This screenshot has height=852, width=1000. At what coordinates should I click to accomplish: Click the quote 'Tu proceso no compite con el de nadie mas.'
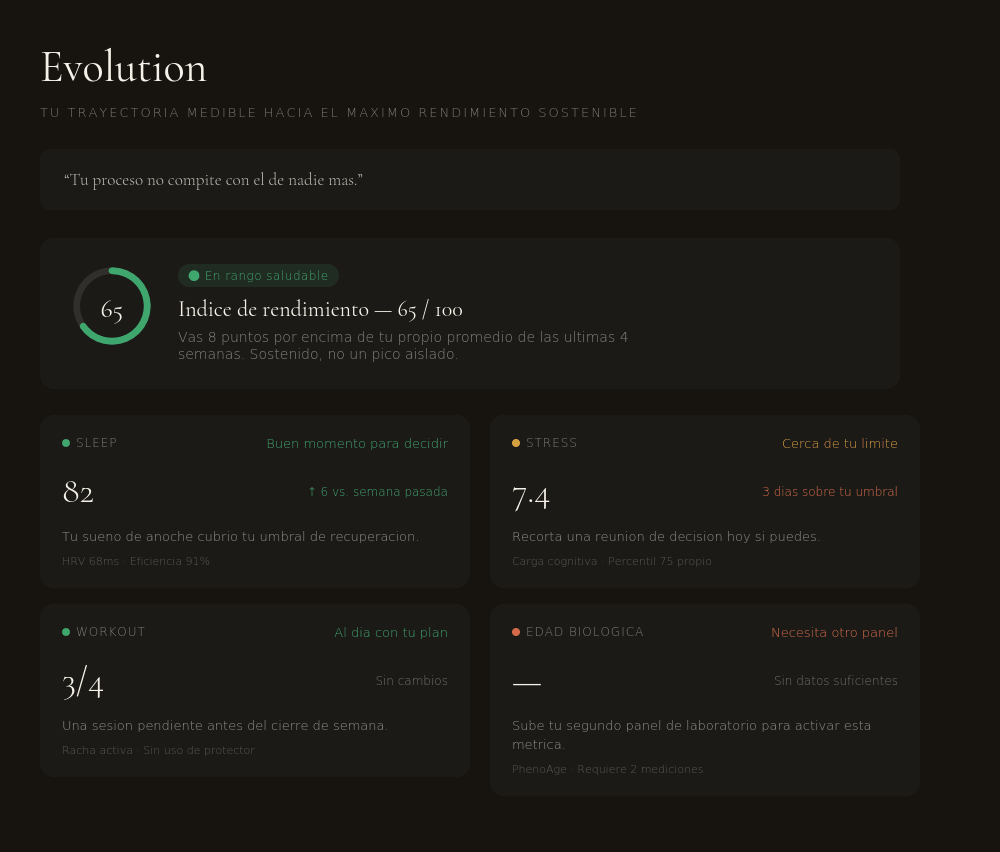tap(214, 180)
